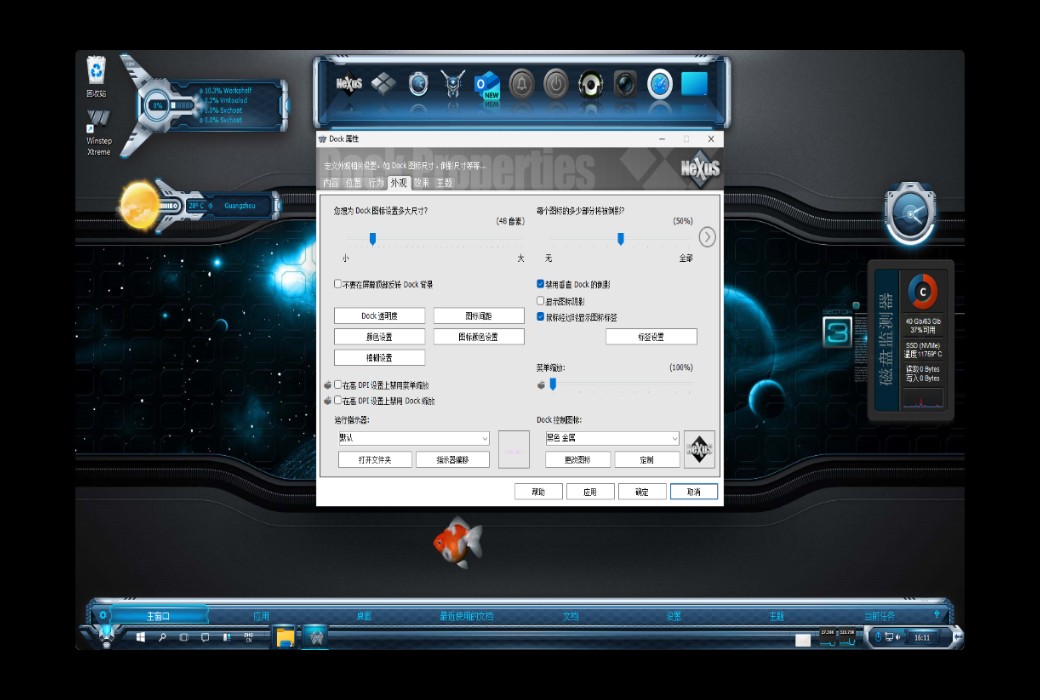The width and height of the screenshot is (1040, 700).
Task: Click the Winstep cube icon on the dock
Action: pos(383,84)
